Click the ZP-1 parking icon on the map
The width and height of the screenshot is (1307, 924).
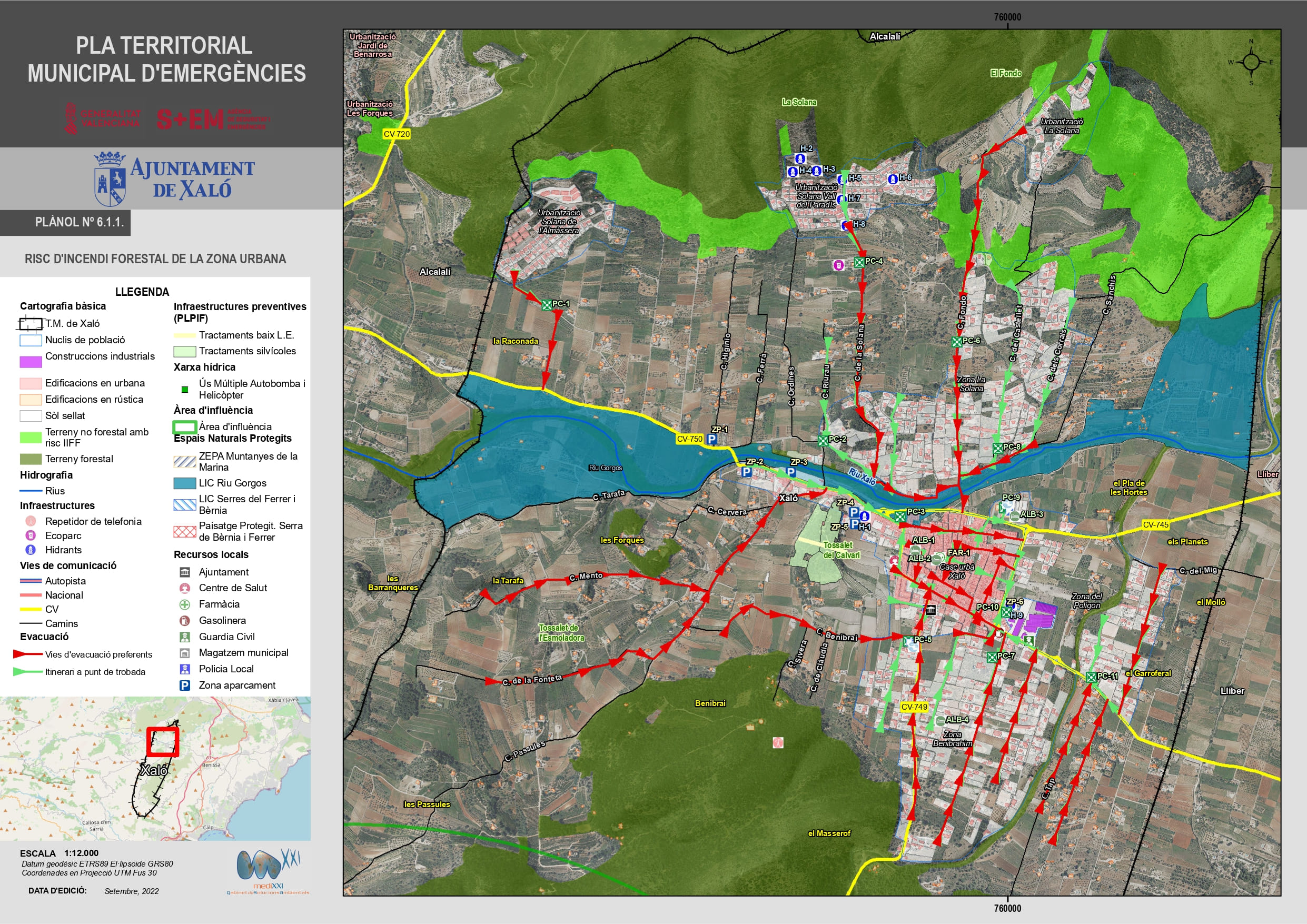click(x=711, y=439)
